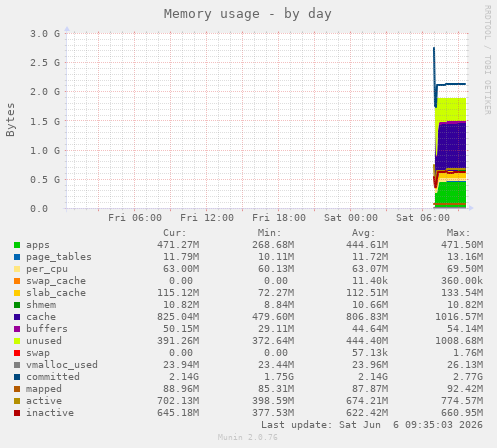The width and height of the screenshot is (497, 448).
Task: Click the 'swap_cache' legend label
Action: [x=56, y=281]
